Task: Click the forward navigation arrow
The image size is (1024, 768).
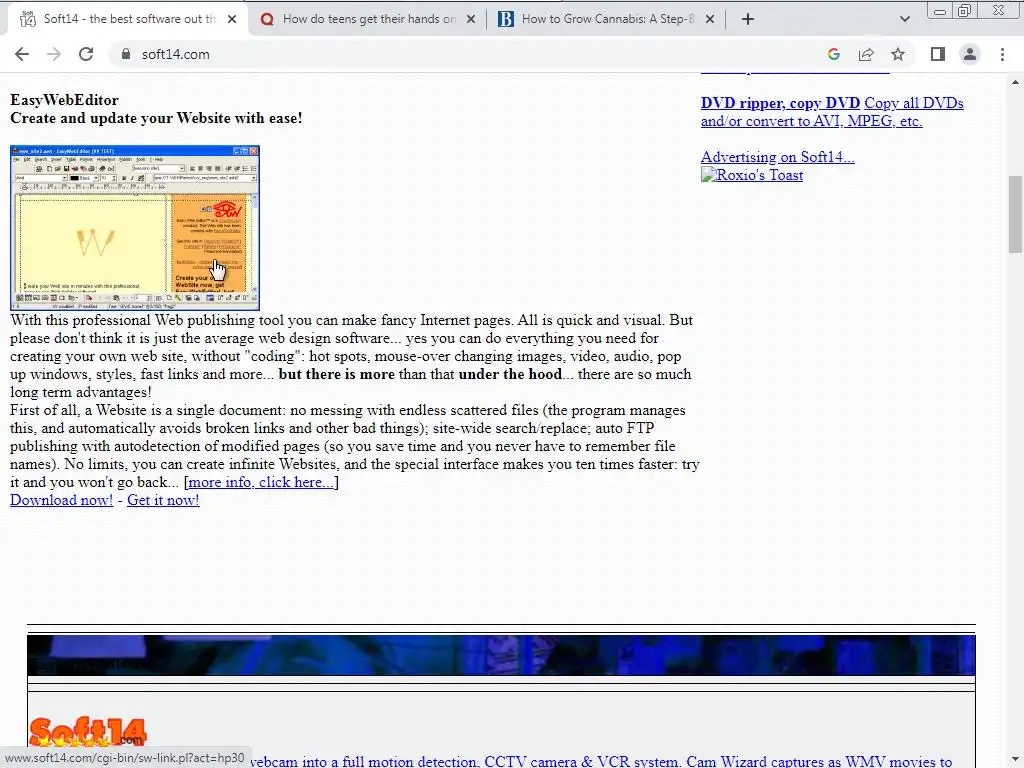Action: (54, 54)
